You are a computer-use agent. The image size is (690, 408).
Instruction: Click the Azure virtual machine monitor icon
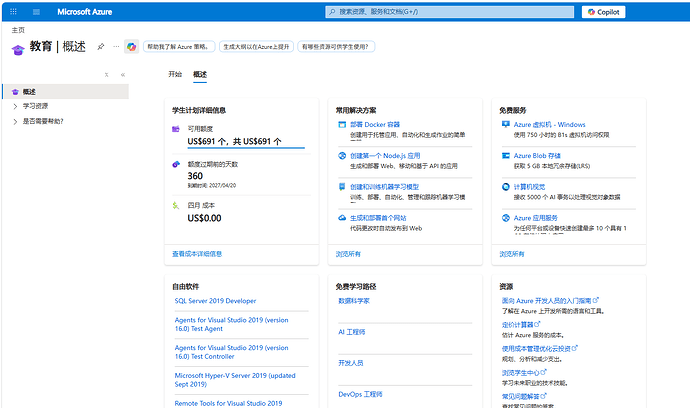(506, 125)
